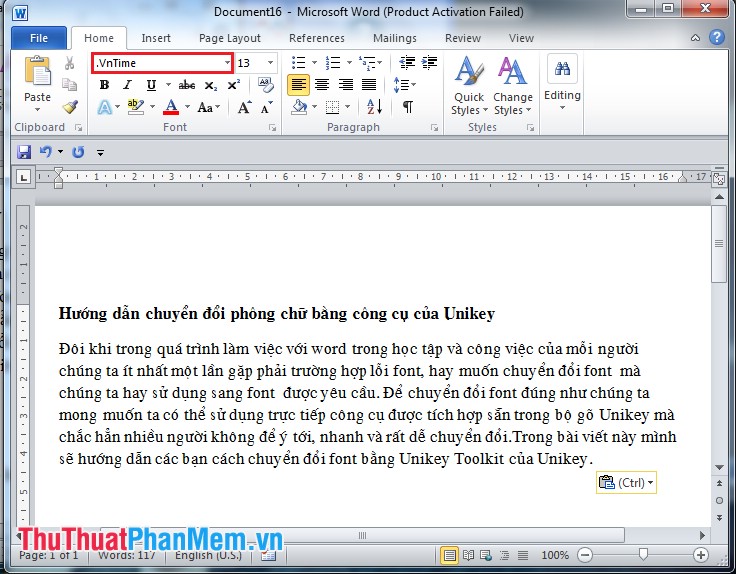Toggle Superscript formatting
Image resolution: width=736 pixels, height=574 pixels.
click(x=234, y=85)
